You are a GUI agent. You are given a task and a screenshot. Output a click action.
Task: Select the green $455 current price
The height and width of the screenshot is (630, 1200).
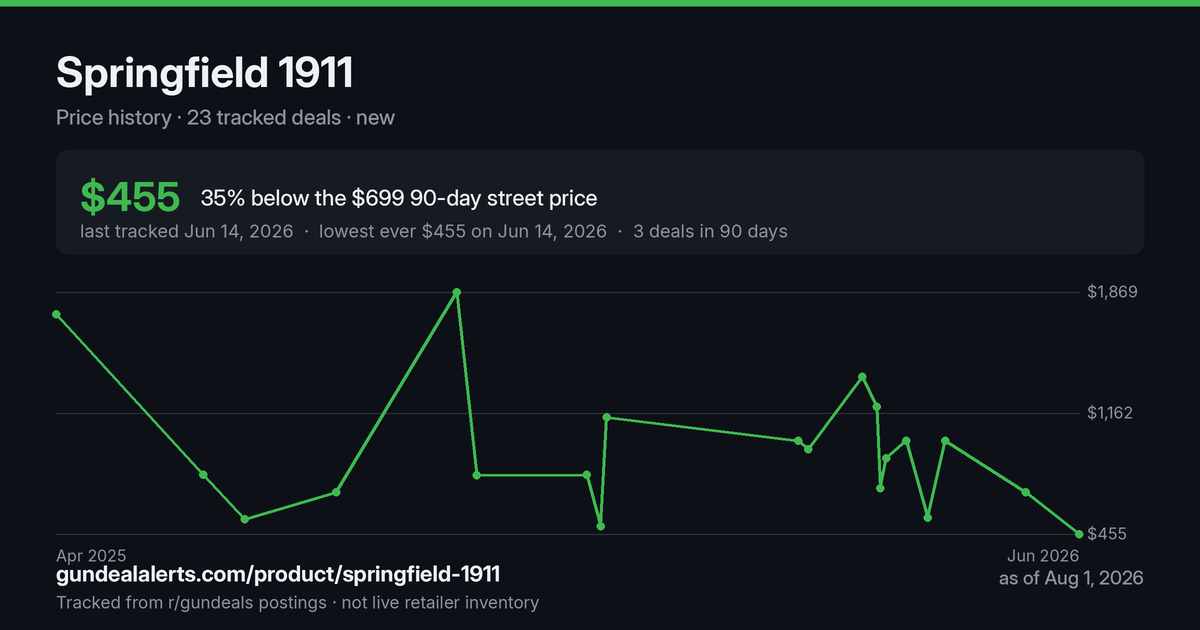click(x=130, y=198)
